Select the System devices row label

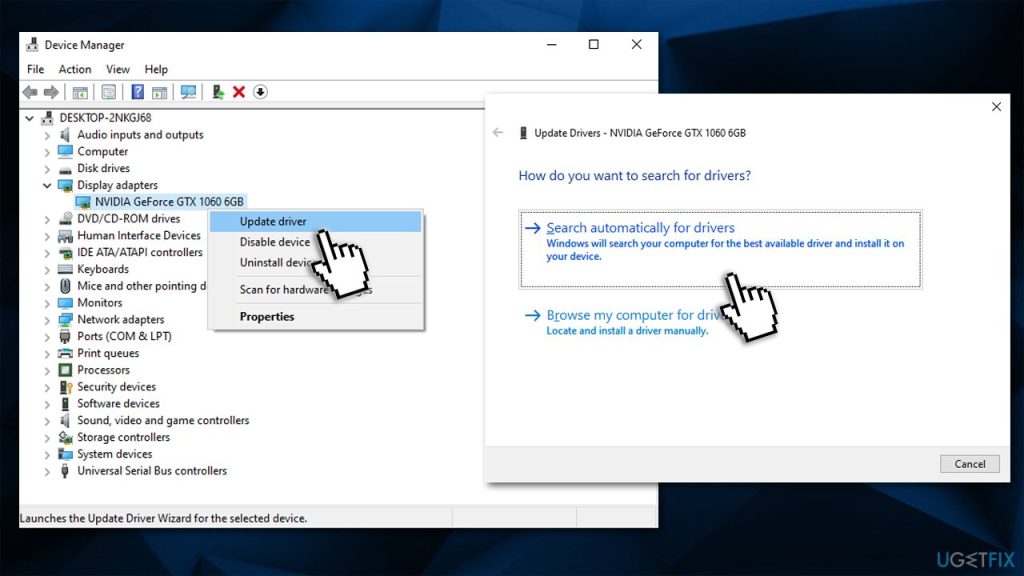click(x=114, y=454)
